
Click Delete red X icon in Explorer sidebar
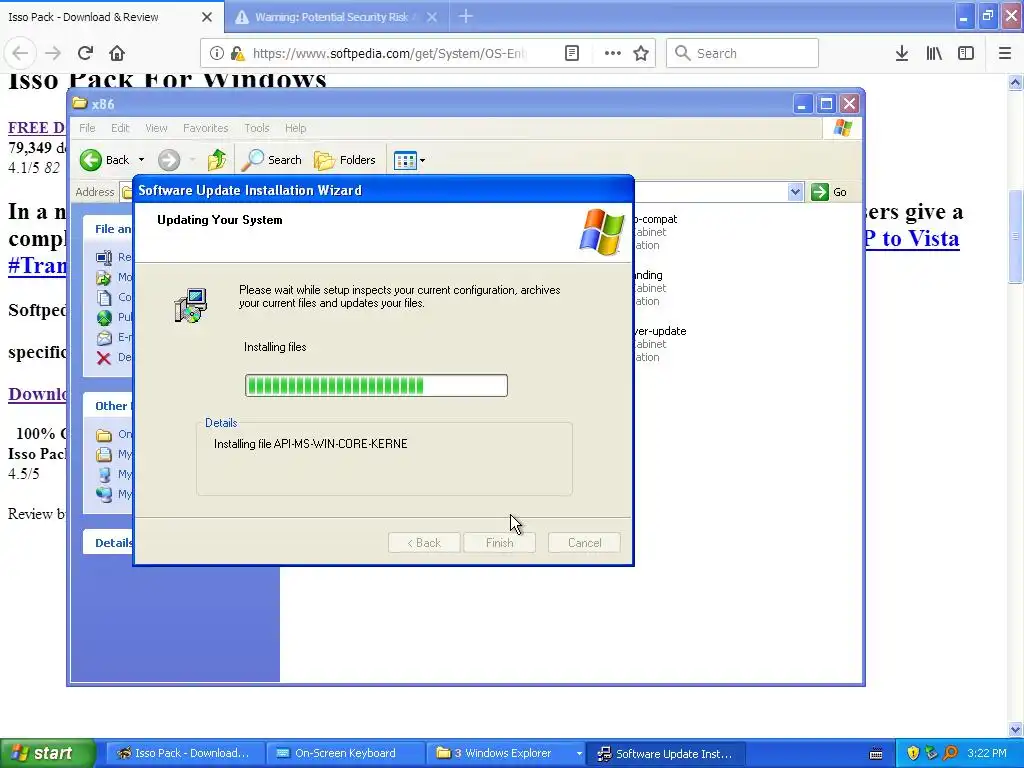[x=104, y=357]
